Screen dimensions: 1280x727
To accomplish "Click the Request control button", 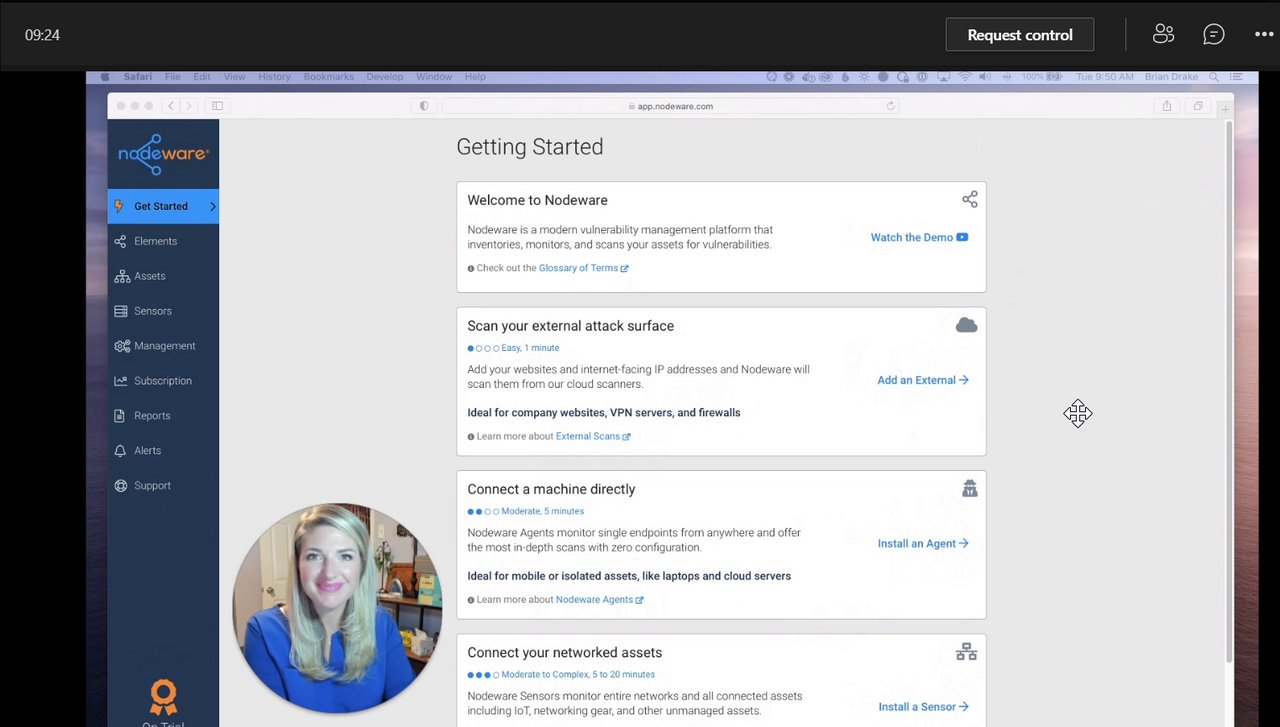I will [1020, 34].
